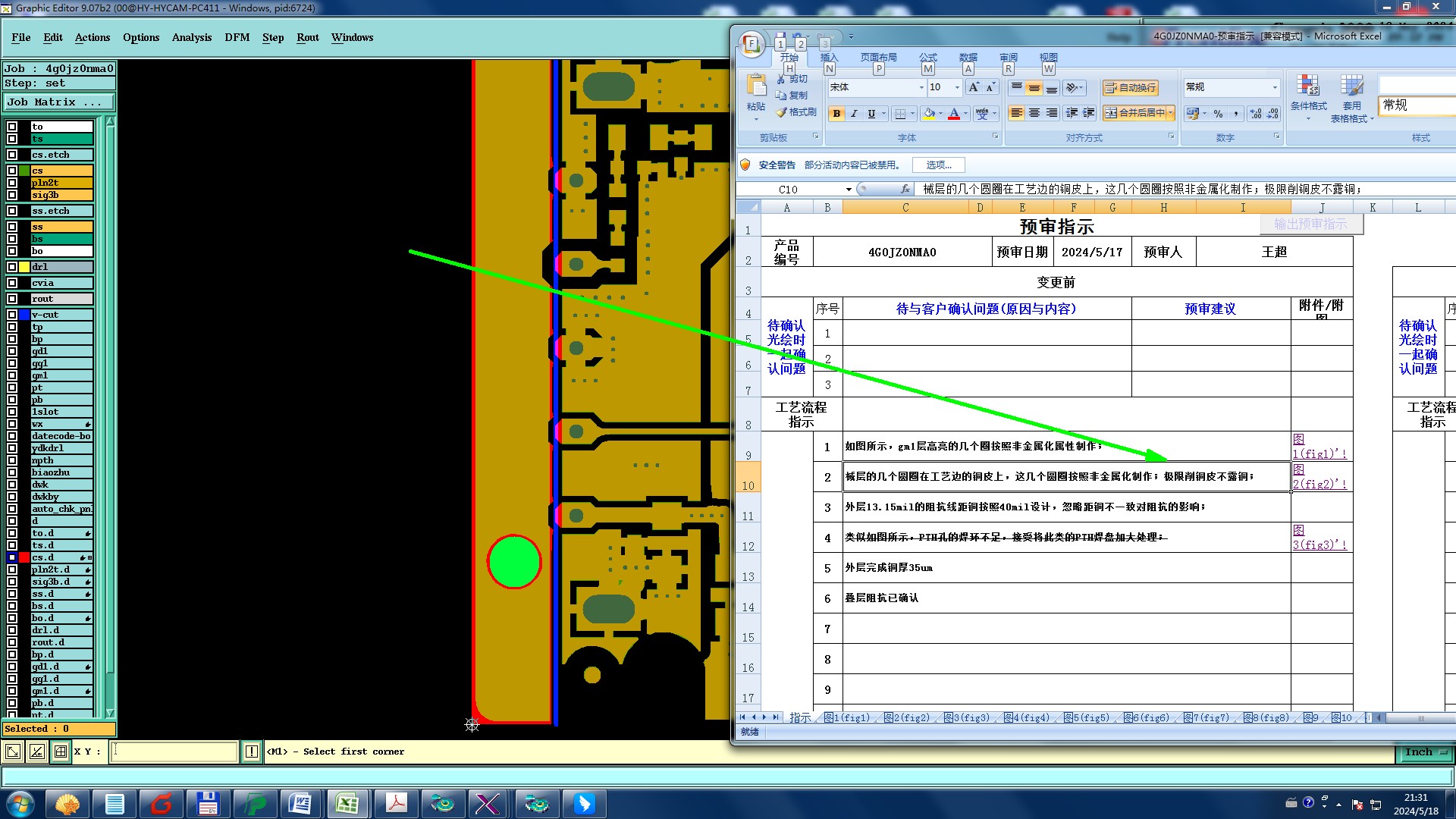Toggle bold formatting in Excel ribbon
1456x819 pixels.
tap(836, 114)
